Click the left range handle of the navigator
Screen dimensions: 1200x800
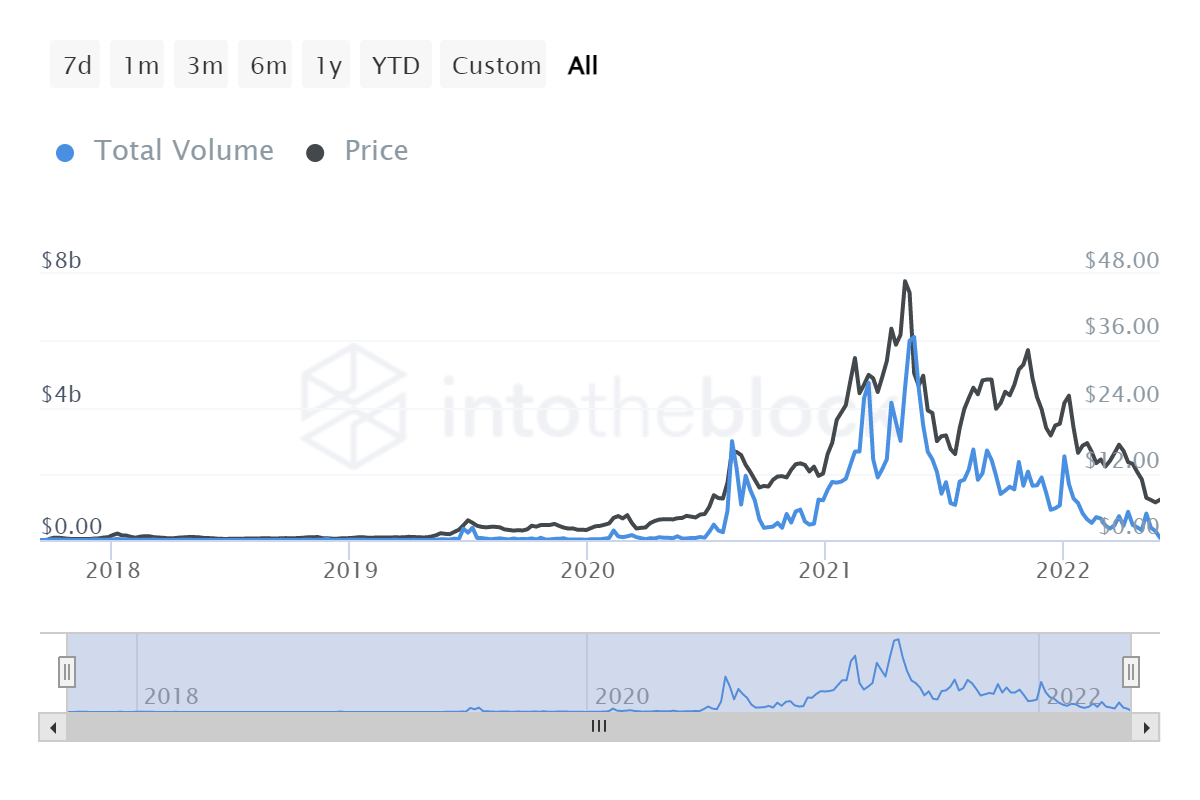[x=66, y=672]
